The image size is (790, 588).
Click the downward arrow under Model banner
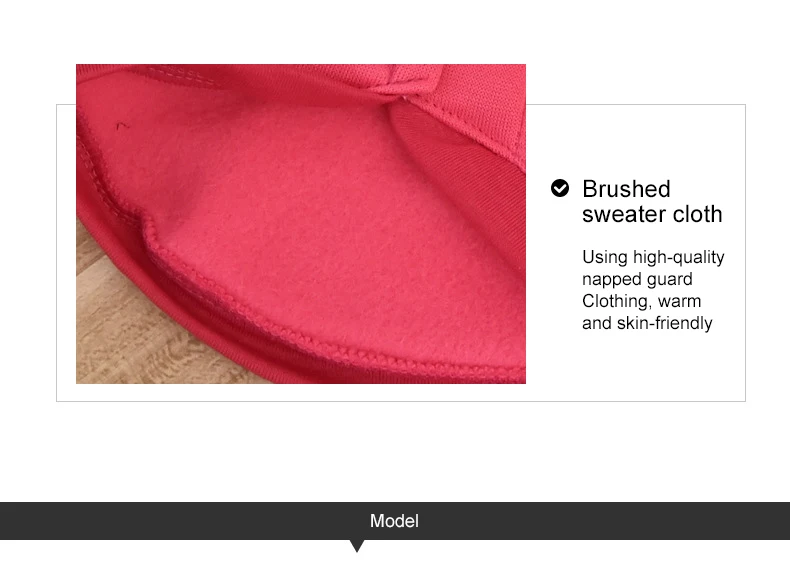[x=357, y=546]
